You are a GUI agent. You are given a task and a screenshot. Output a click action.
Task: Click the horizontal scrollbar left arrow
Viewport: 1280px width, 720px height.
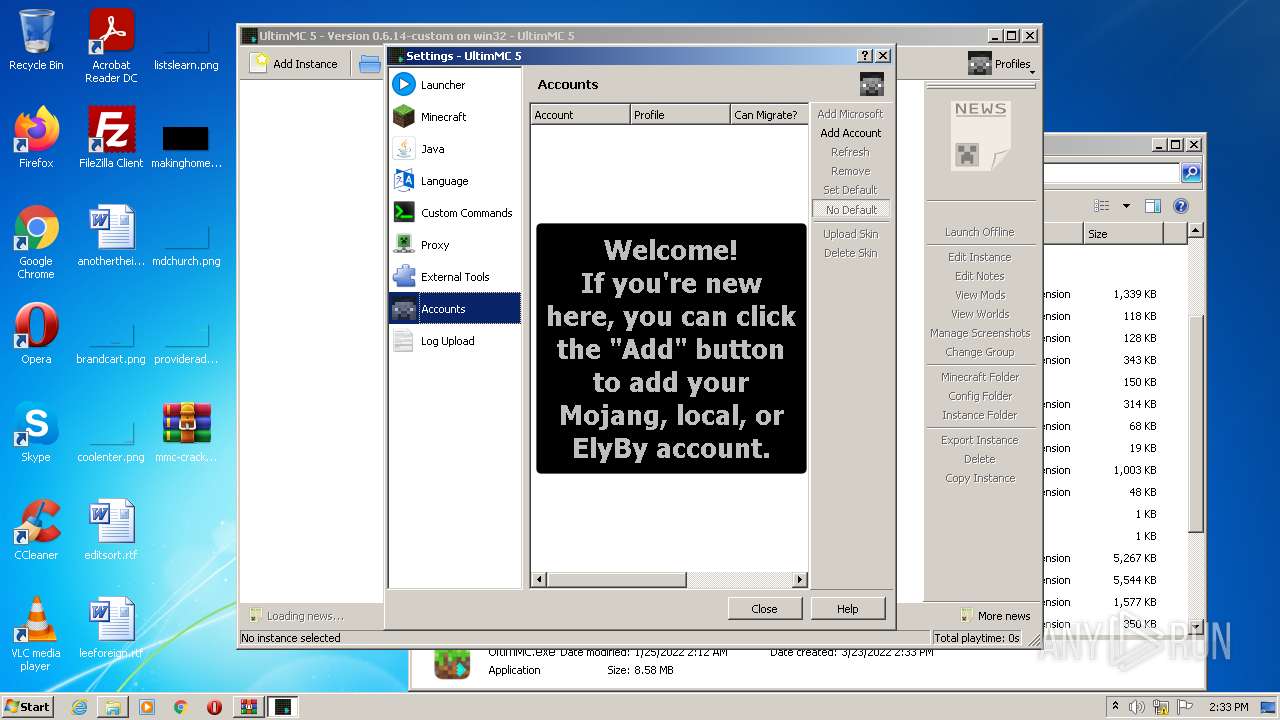tap(539, 580)
